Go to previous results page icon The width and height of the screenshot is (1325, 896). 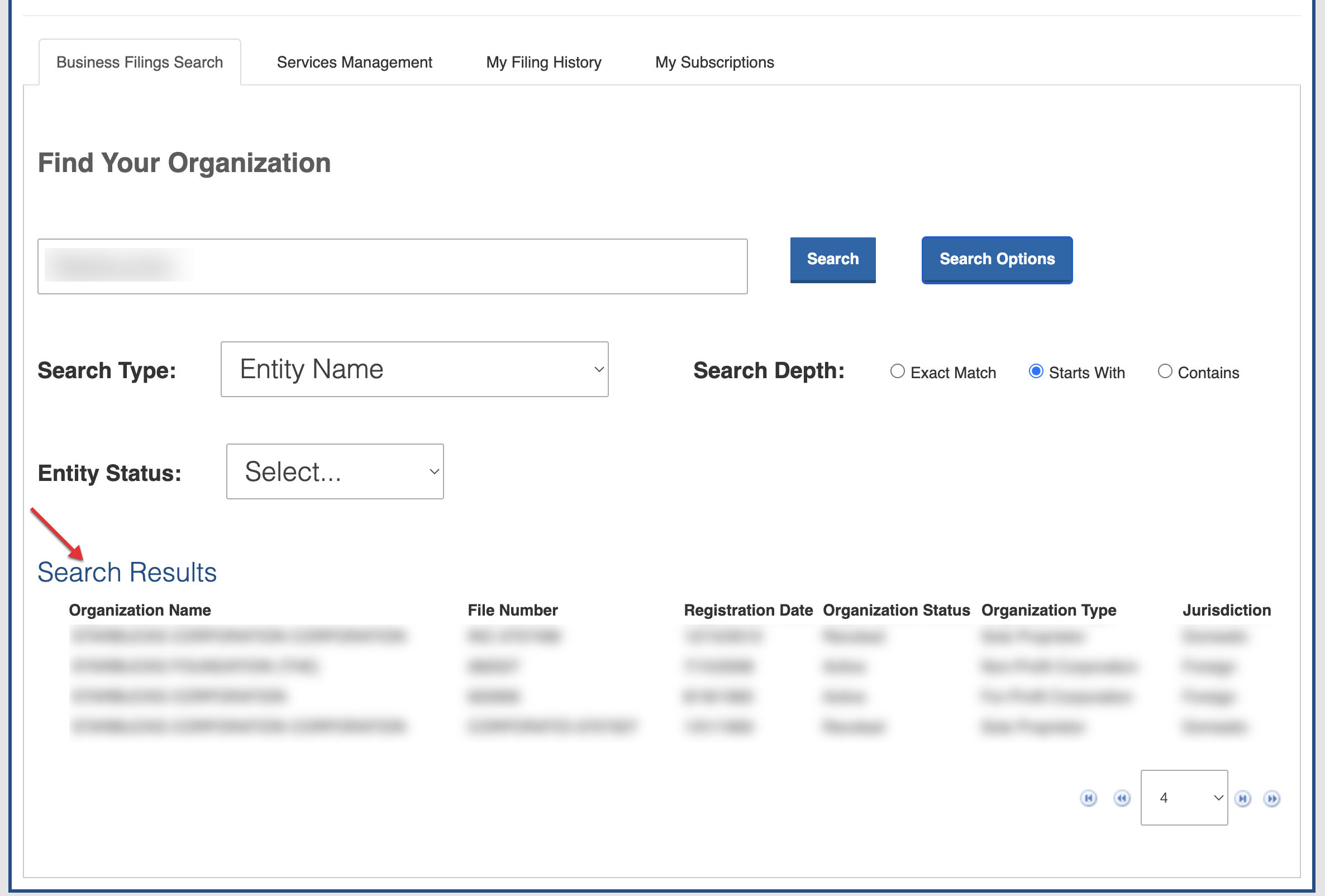(1122, 799)
